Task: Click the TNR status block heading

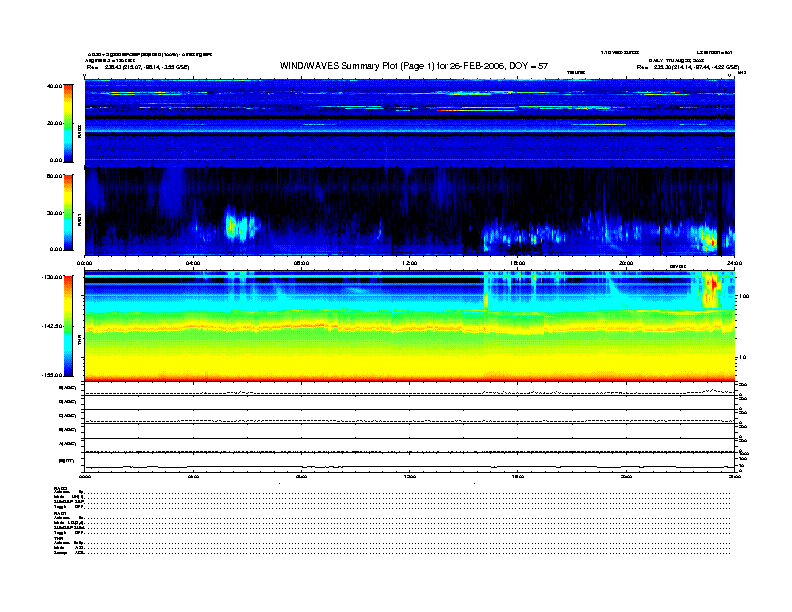Action: 58,538
